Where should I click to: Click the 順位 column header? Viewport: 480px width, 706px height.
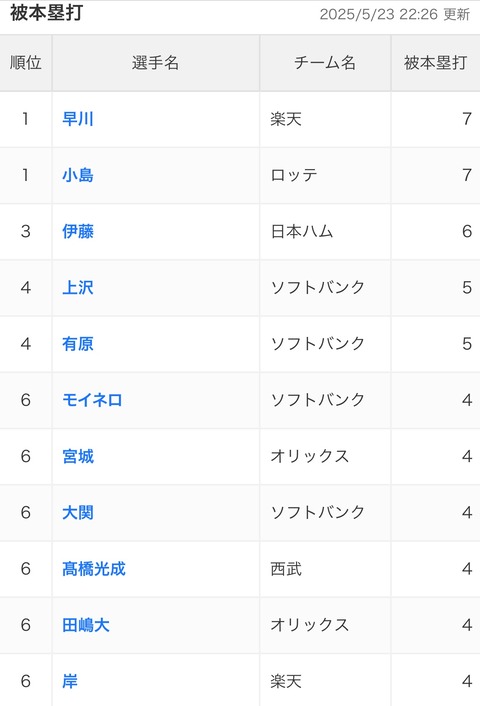[26, 63]
